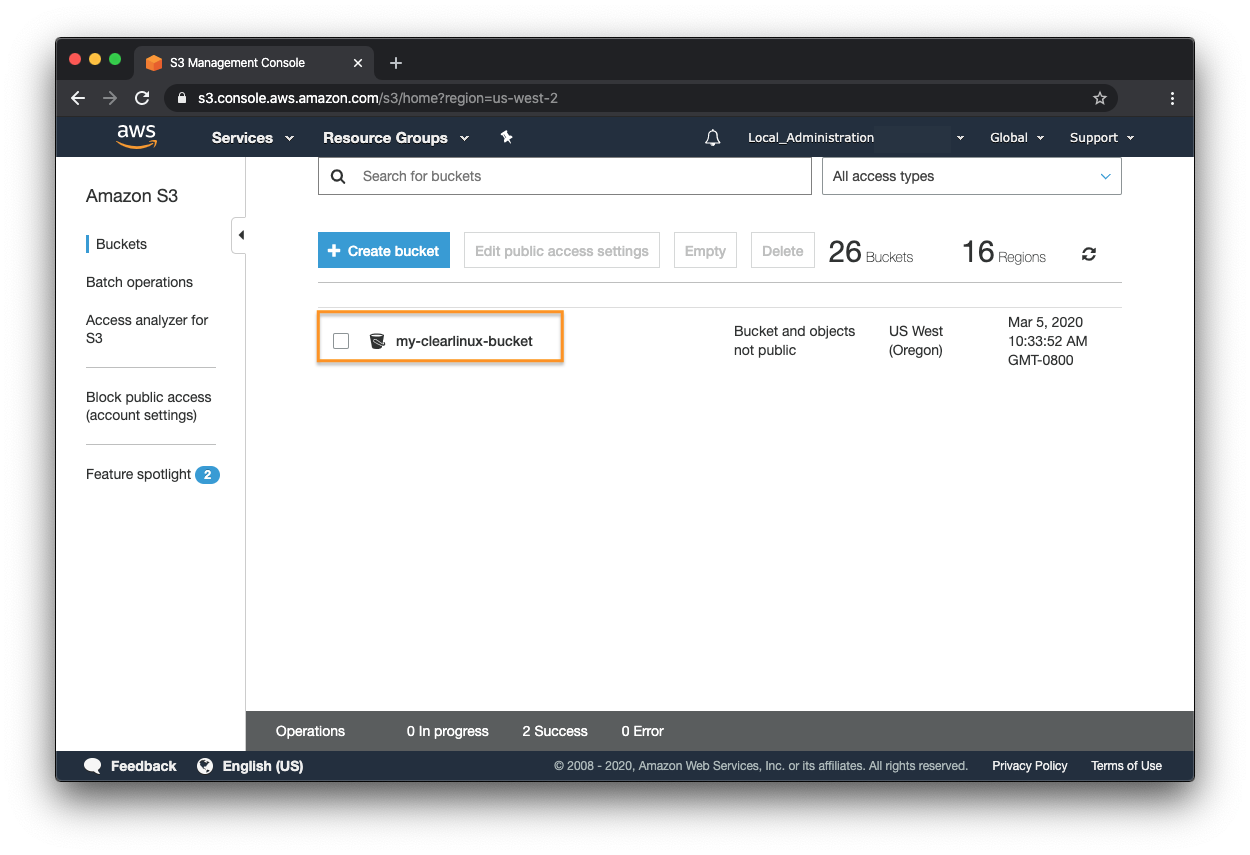Click the Empty button
Image resolution: width=1250 pixels, height=855 pixels.
[705, 251]
